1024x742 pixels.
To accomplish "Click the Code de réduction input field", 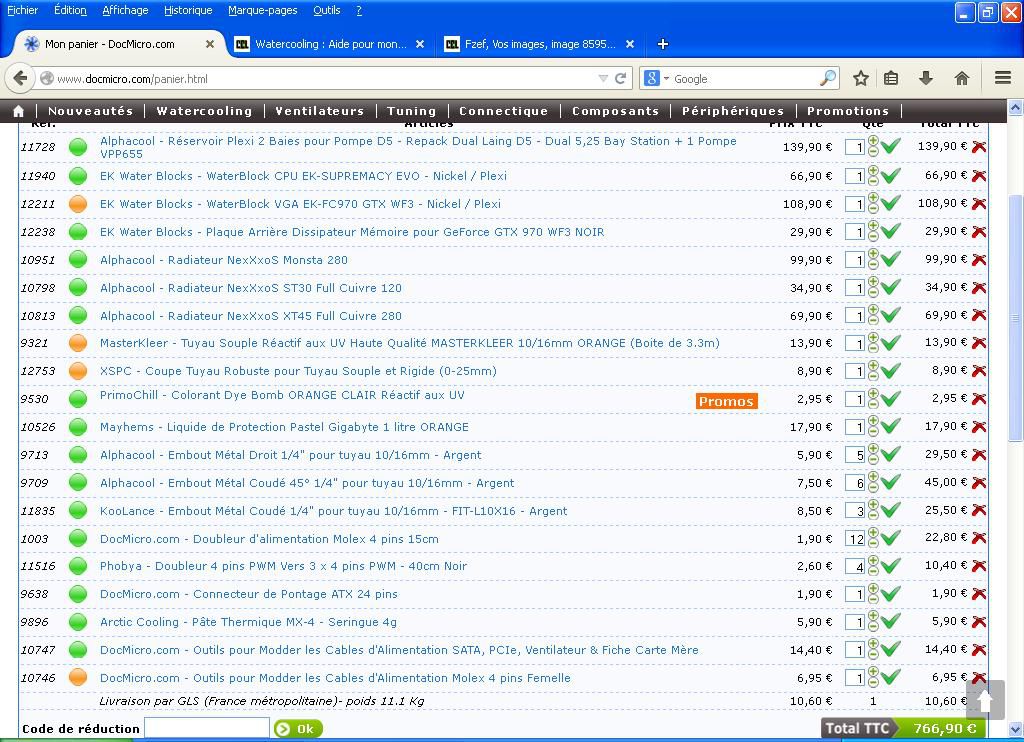I will (x=207, y=728).
